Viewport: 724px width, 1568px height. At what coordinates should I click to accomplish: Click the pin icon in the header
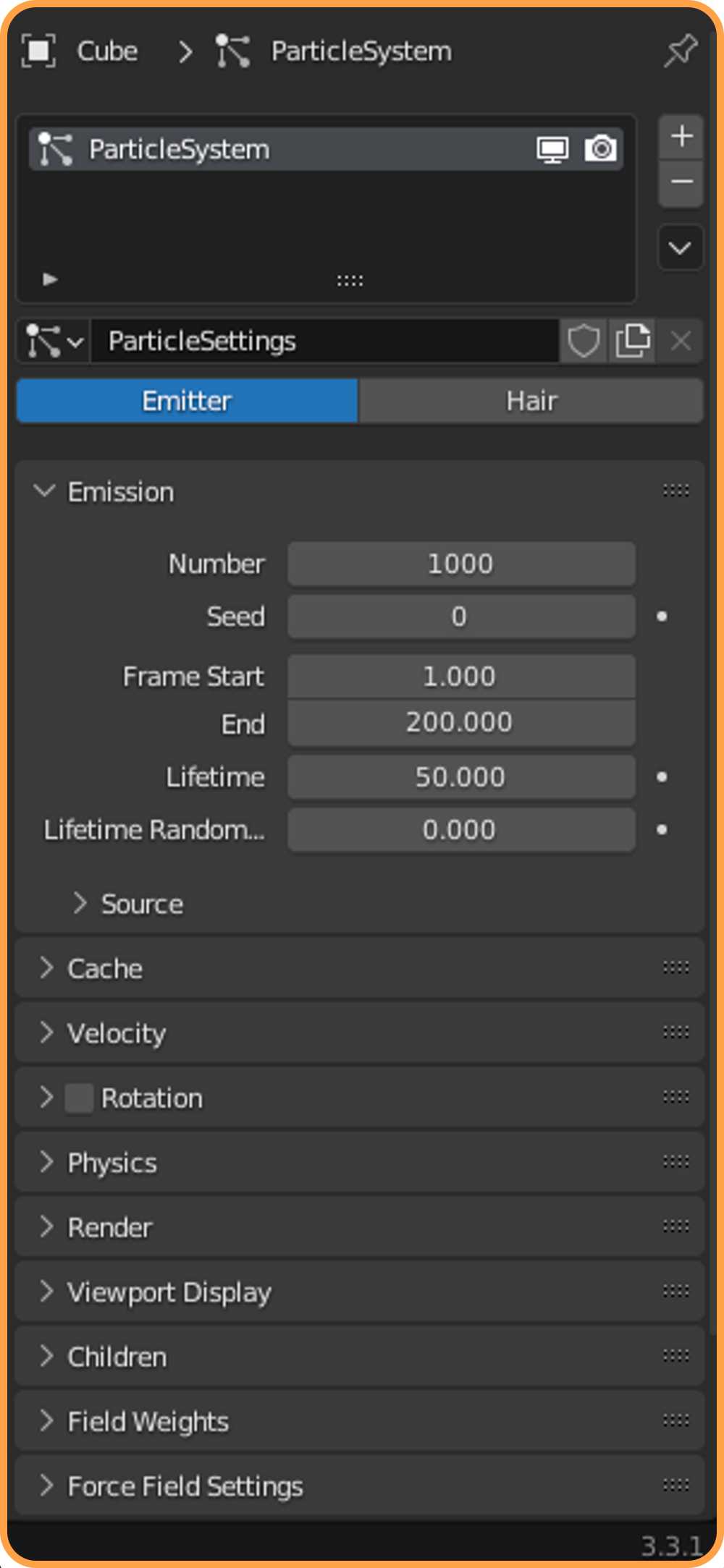(681, 51)
